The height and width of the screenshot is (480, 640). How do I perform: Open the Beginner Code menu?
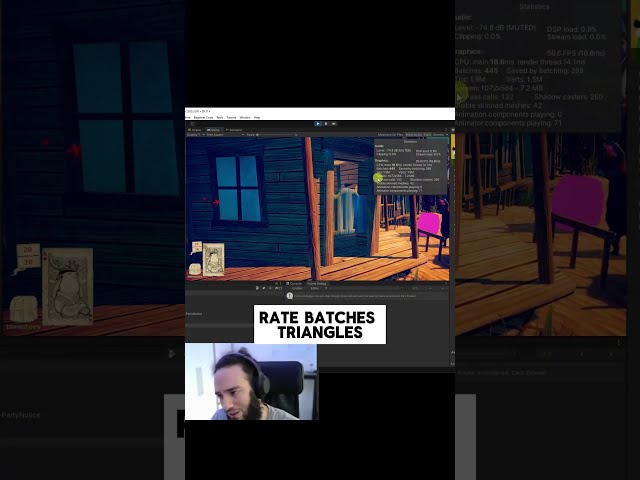coord(203,118)
